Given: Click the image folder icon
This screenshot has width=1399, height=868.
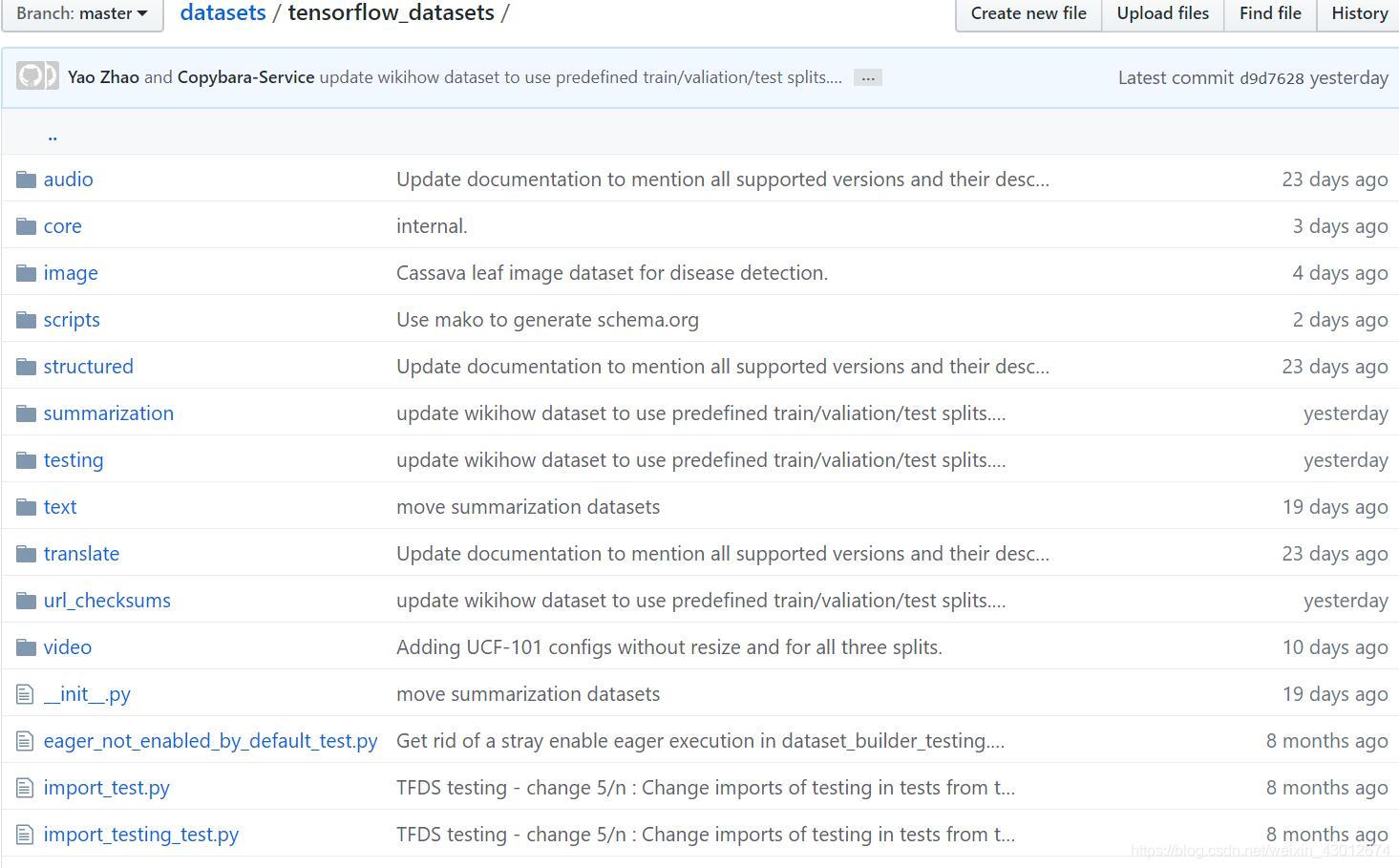Looking at the screenshot, I should point(26,273).
